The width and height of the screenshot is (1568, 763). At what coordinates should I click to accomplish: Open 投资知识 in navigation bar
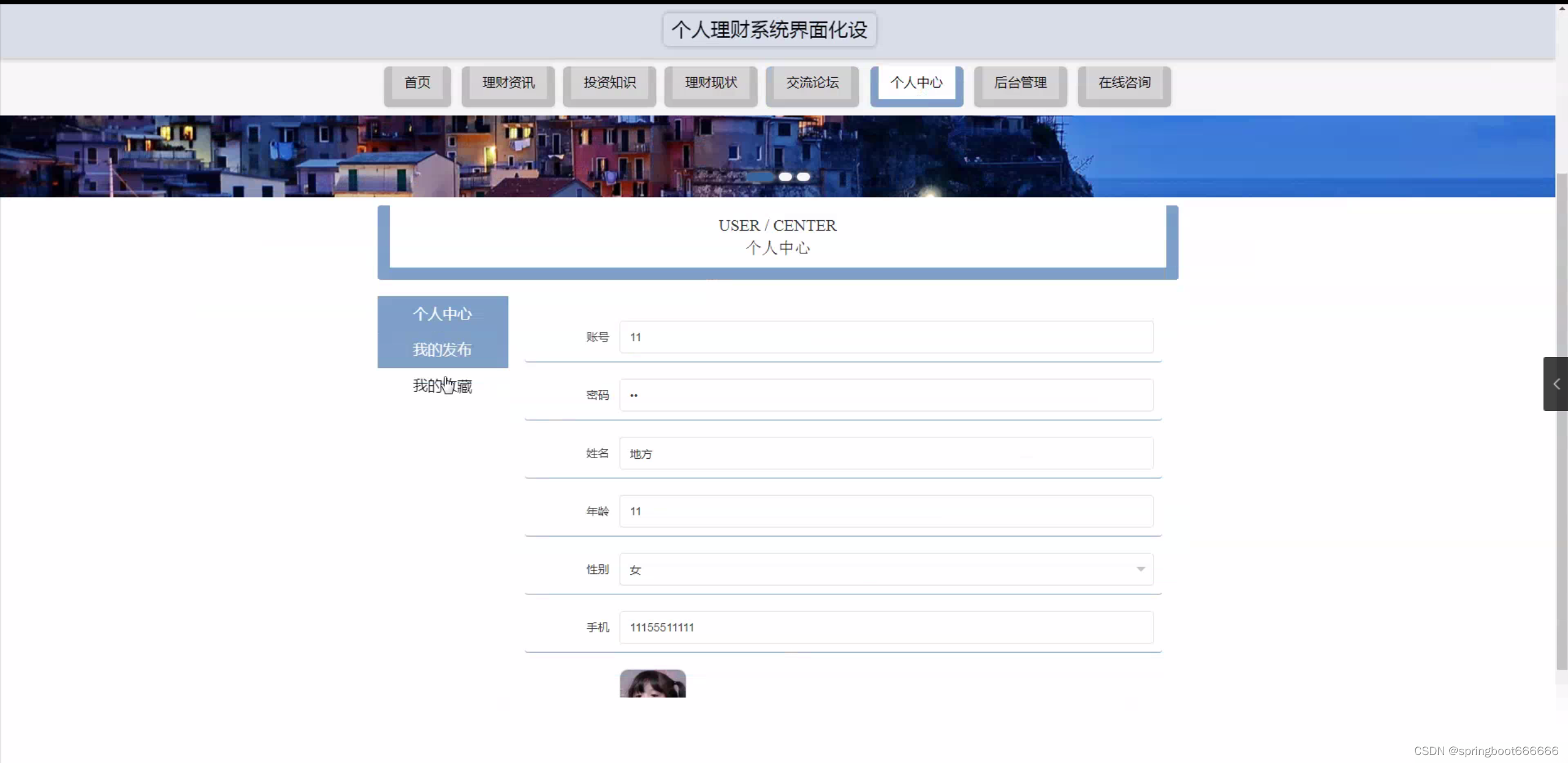(x=609, y=83)
